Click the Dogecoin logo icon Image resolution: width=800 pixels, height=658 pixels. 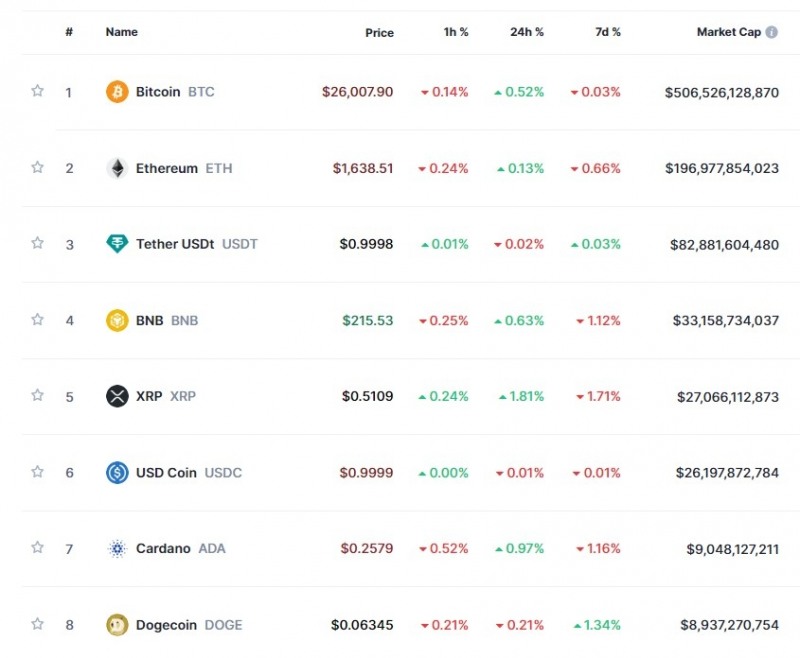coord(117,625)
